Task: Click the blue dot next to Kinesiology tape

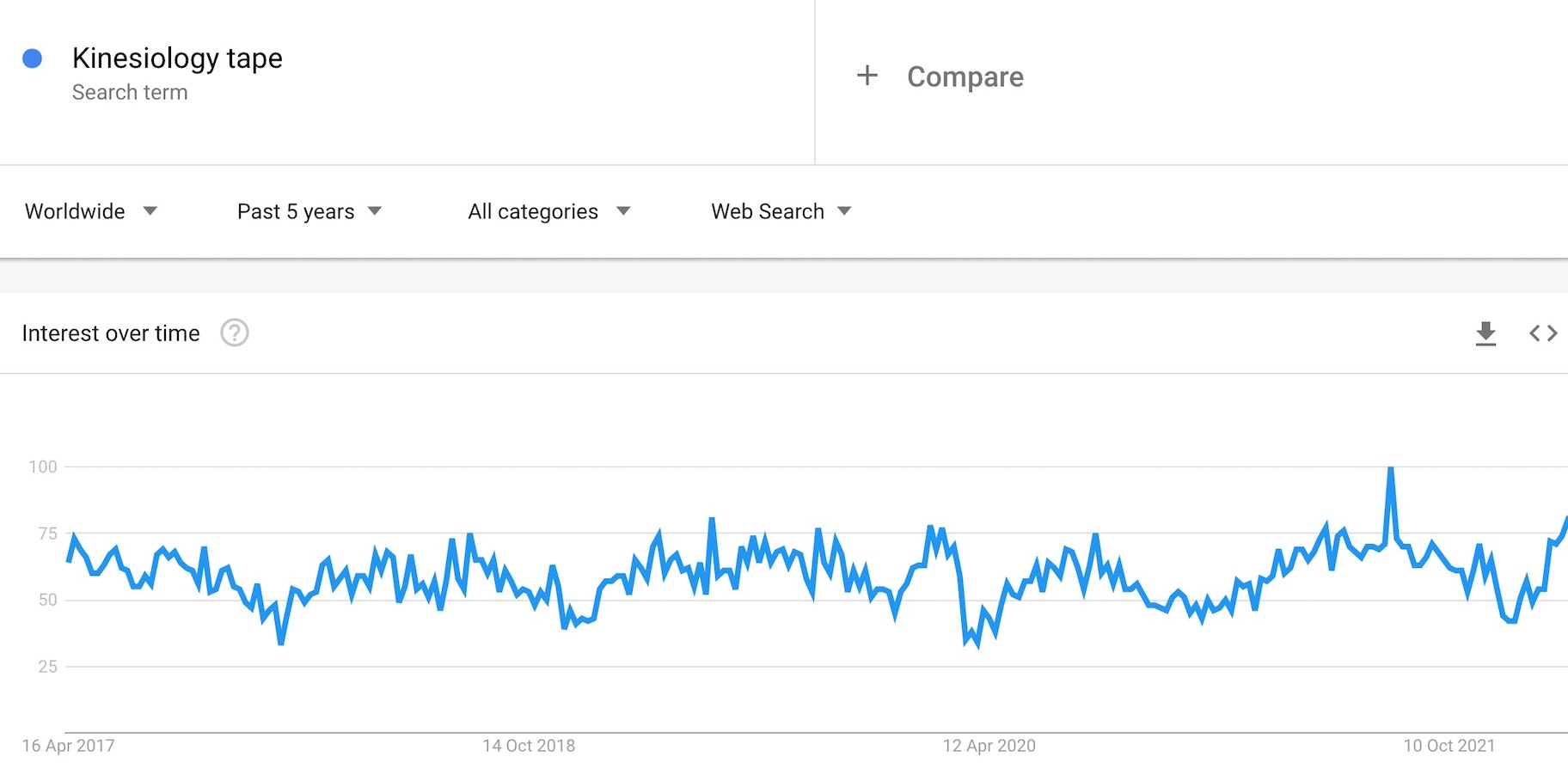Action: pos(33,58)
